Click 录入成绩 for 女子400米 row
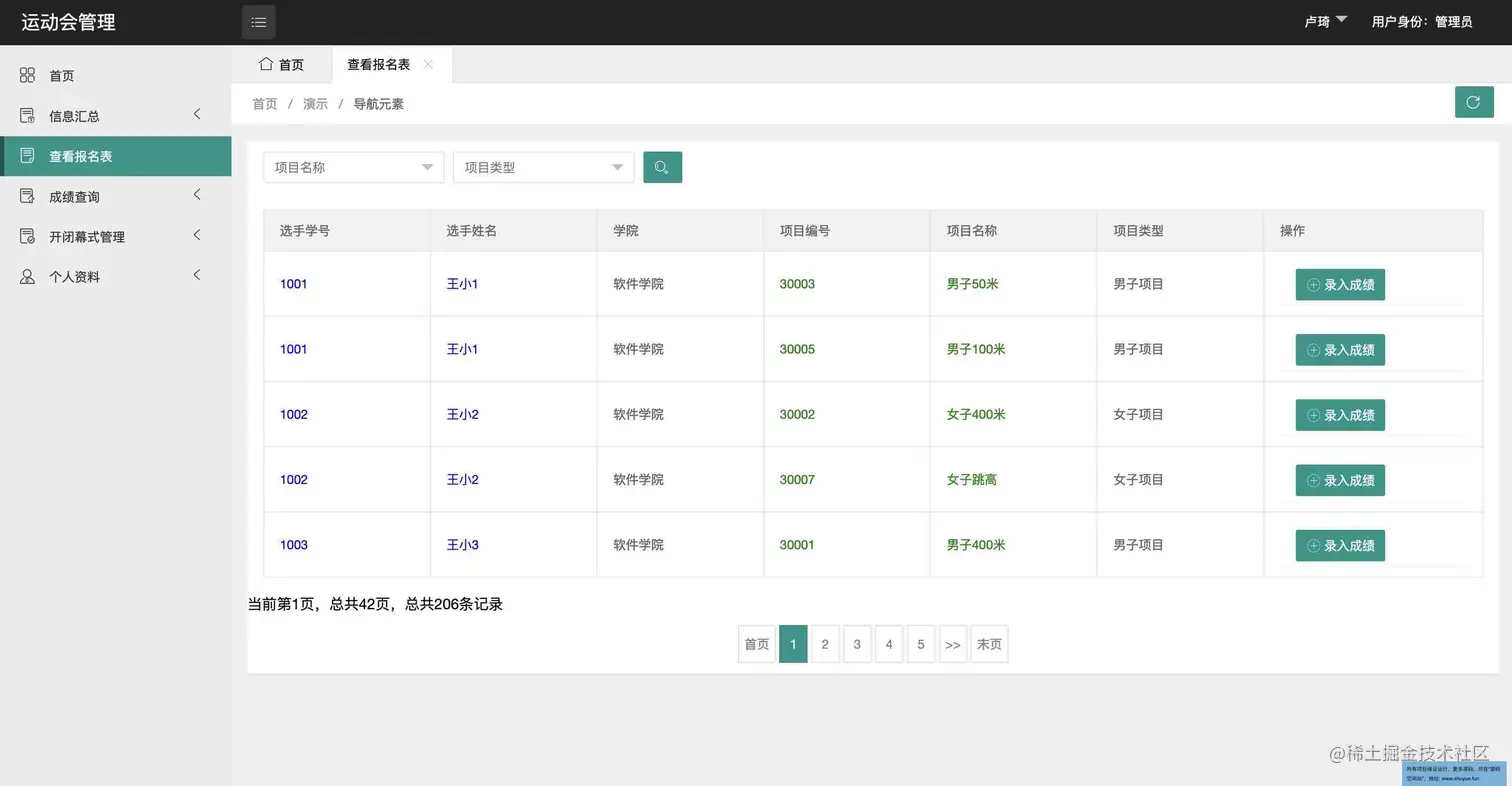1512x786 pixels. point(1340,415)
